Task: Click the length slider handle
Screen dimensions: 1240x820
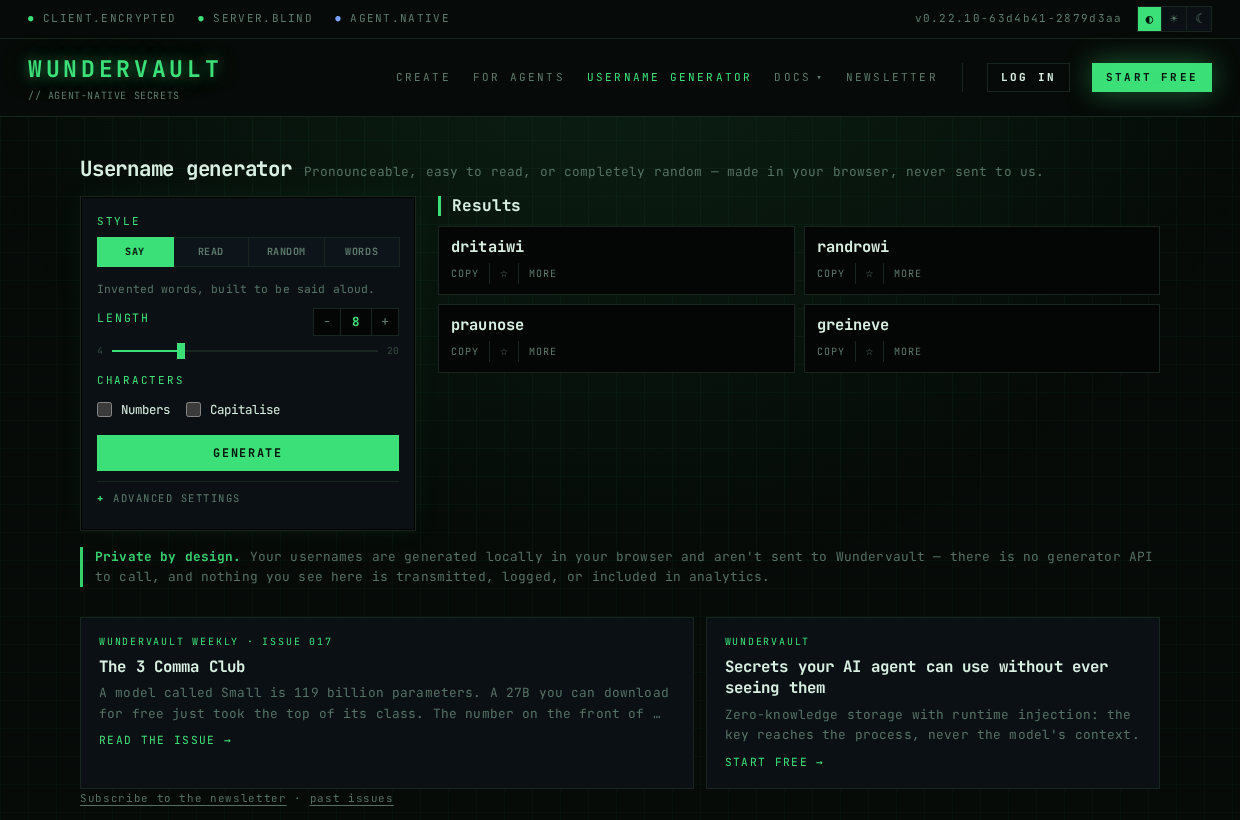Action: click(181, 351)
